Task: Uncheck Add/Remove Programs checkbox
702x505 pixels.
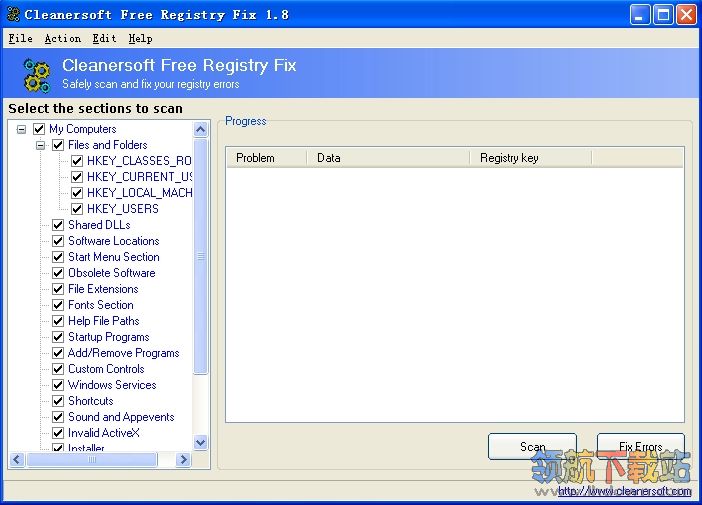Action: click(58, 353)
